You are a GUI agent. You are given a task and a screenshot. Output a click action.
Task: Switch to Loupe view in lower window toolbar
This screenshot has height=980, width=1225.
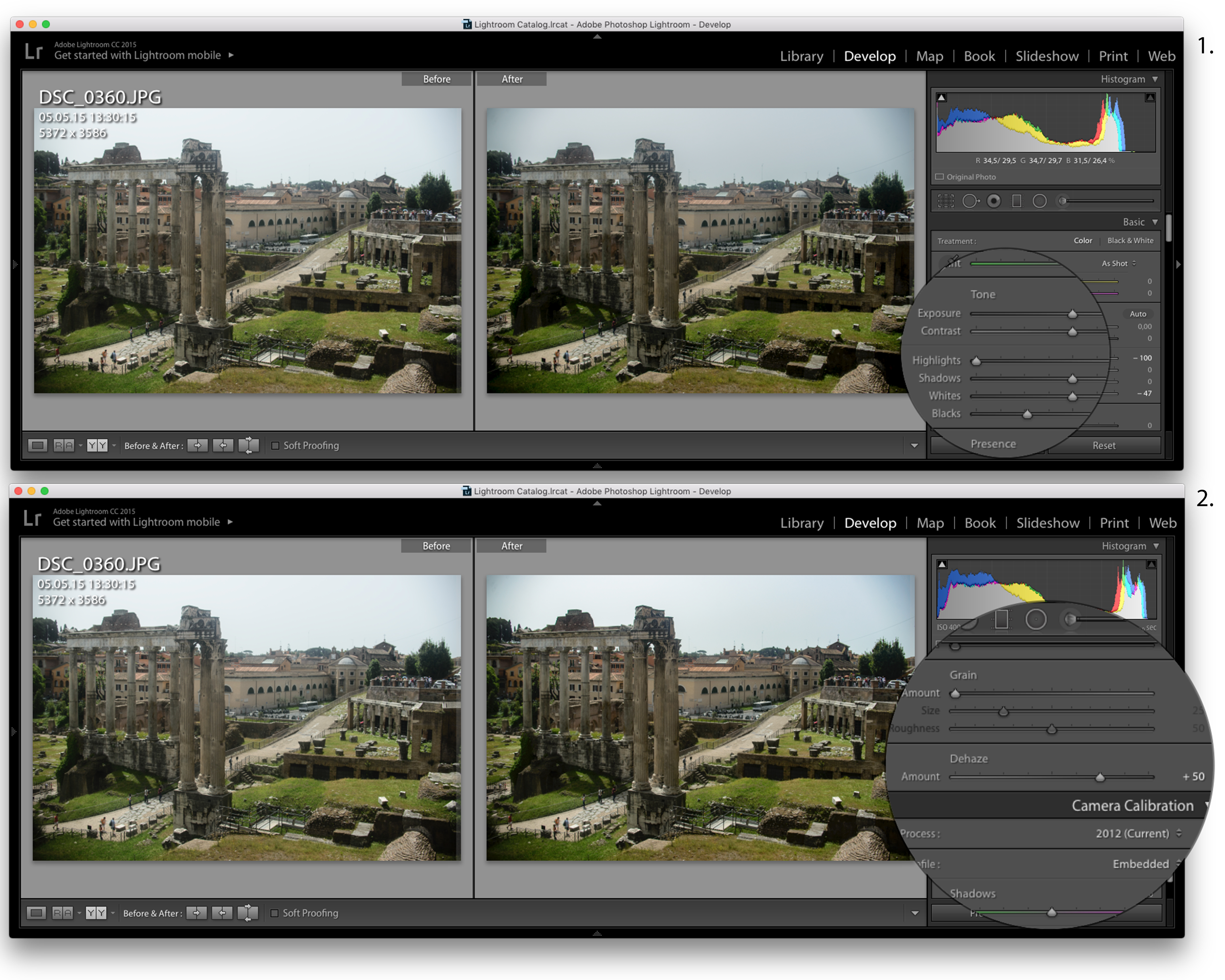click(x=36, y=913)
